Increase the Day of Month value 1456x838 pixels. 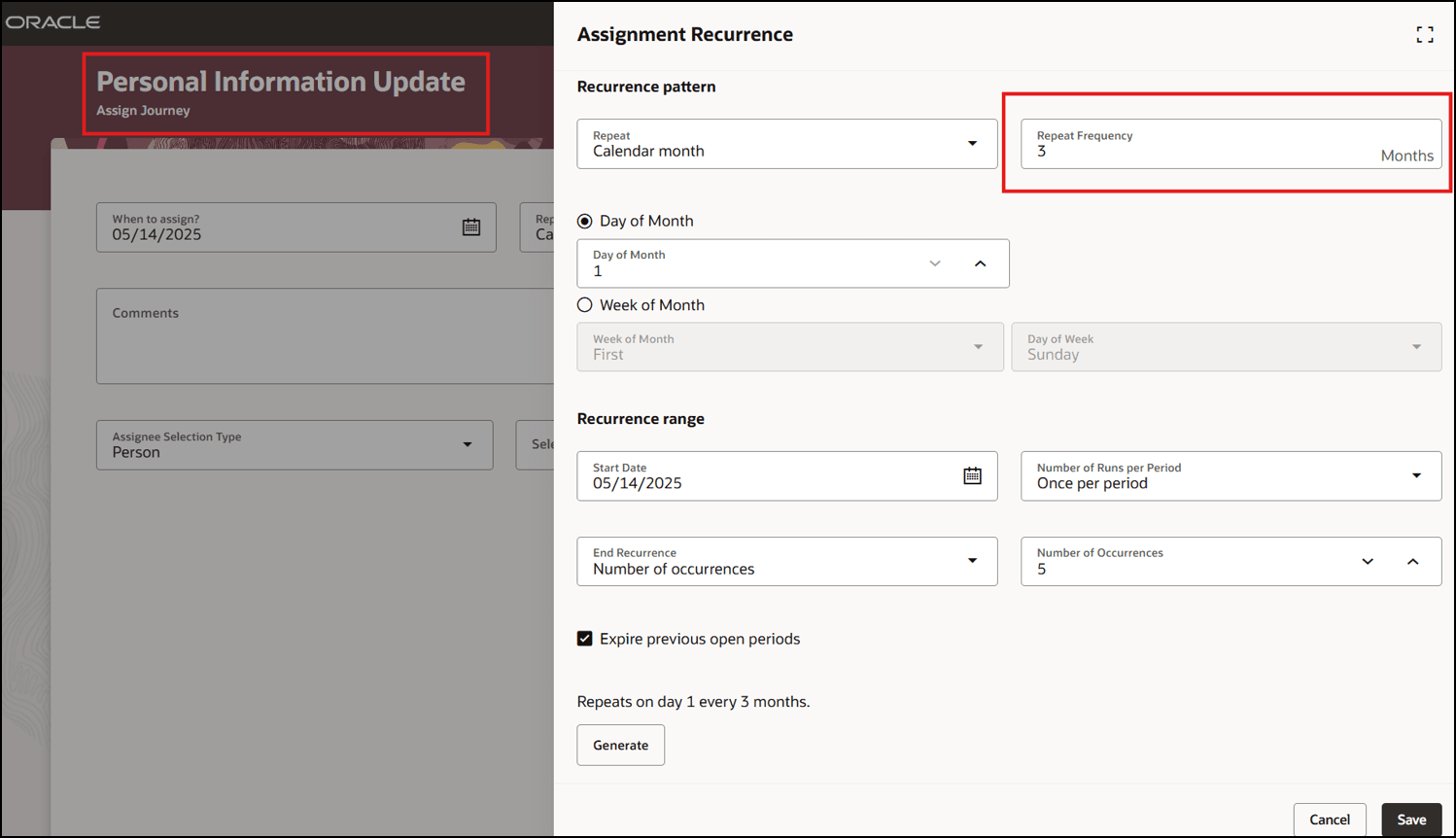980,263
